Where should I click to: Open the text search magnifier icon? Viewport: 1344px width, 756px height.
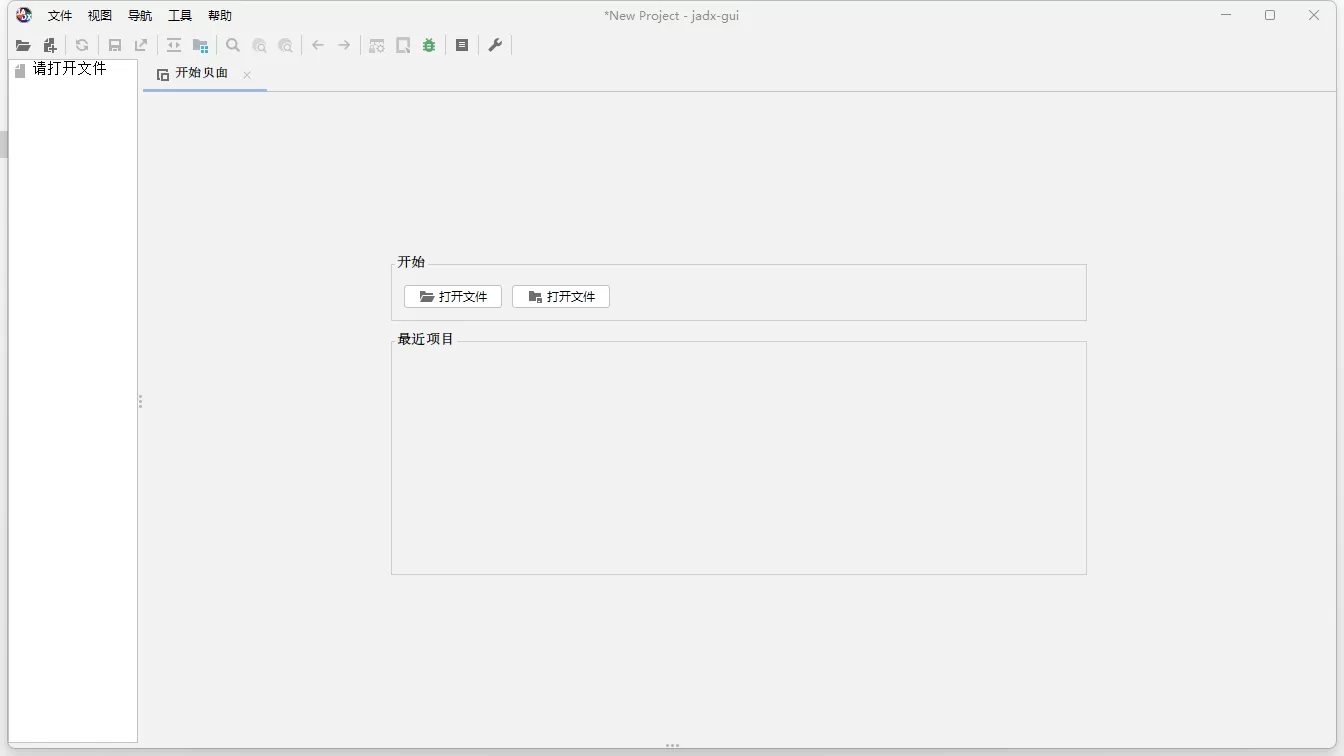click(232, 45)
